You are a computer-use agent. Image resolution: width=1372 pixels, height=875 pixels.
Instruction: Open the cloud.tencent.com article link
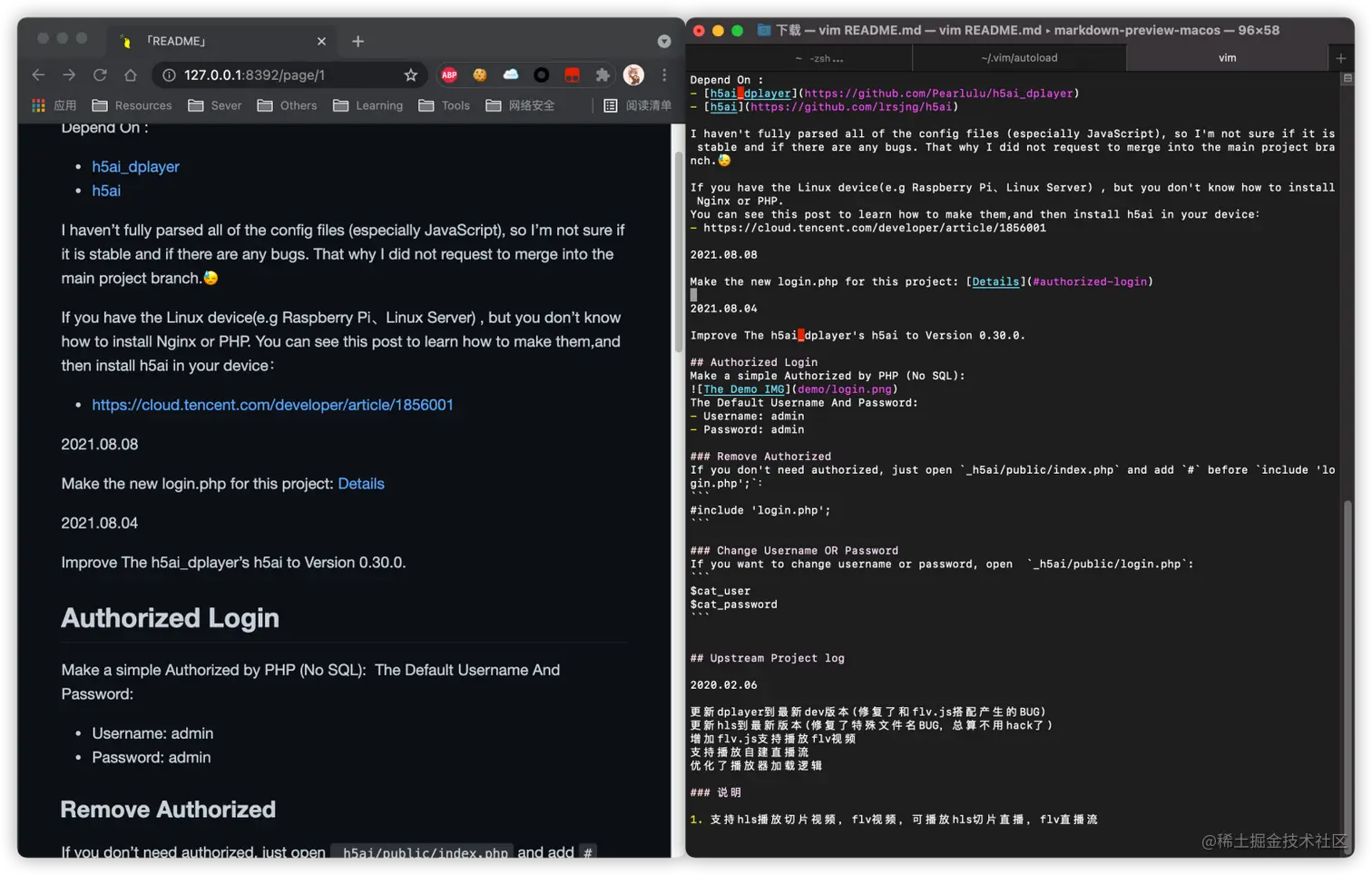[x=272, y=405]
